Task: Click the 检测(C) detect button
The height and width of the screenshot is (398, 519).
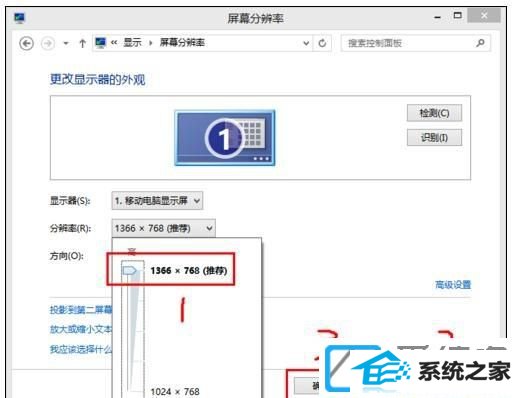Action: [434, 113]
